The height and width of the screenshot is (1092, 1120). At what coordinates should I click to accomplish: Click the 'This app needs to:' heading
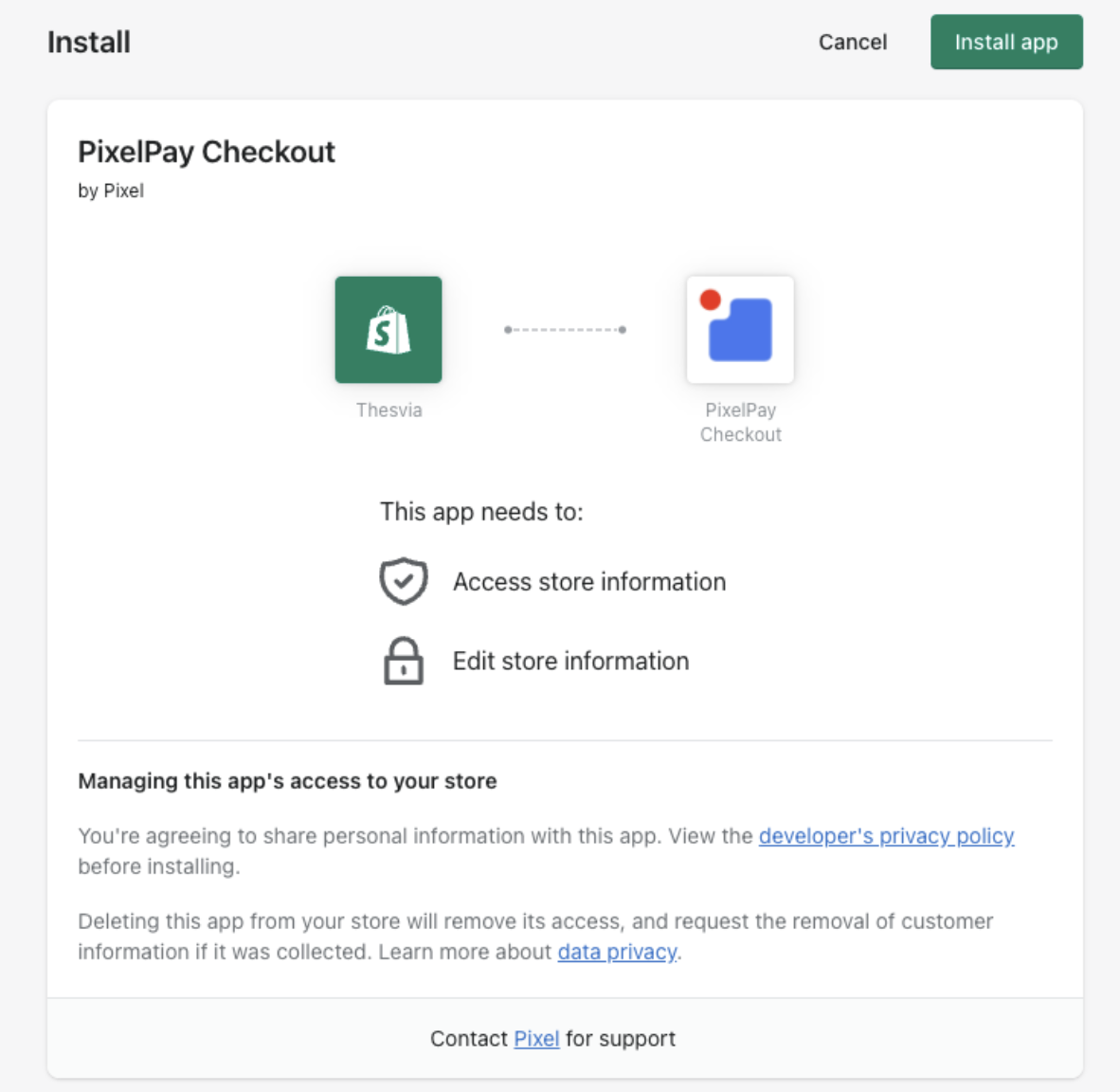click(481, 512)
